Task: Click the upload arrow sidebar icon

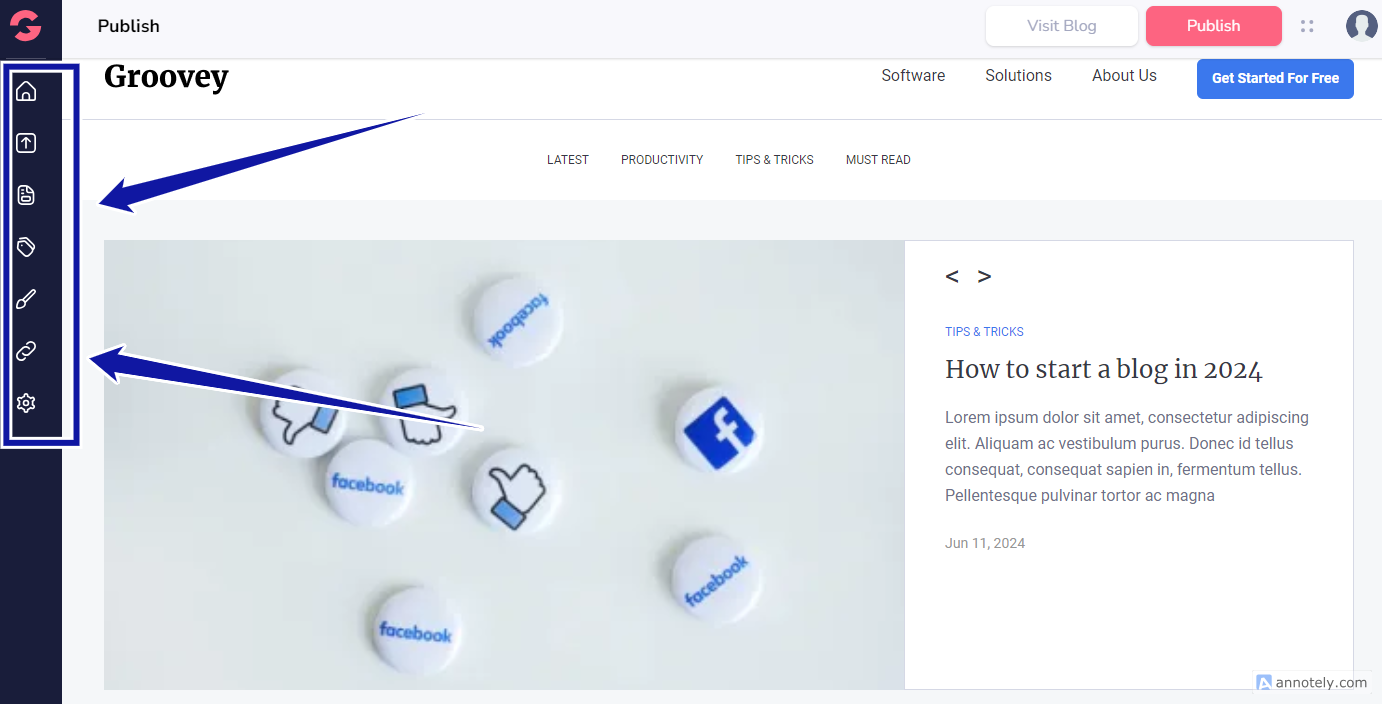Action: pos(26,143)
